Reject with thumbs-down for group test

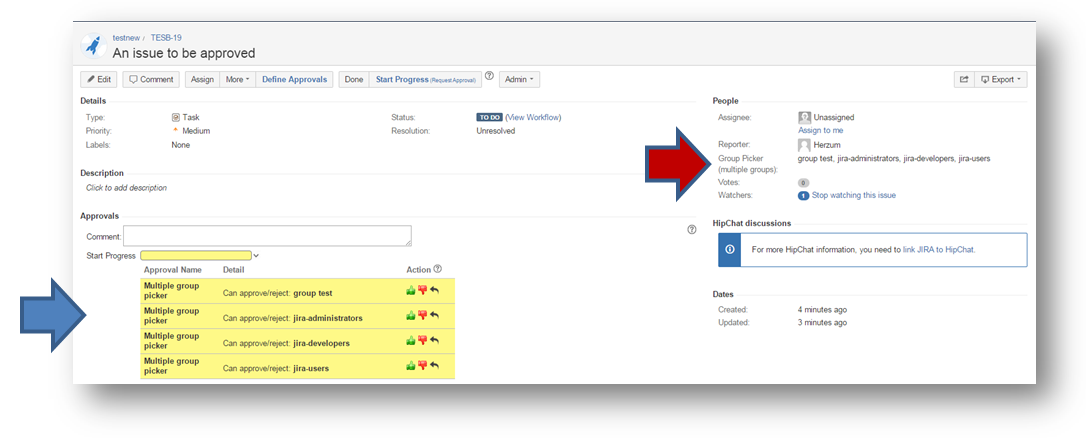[x=422, y=291]
